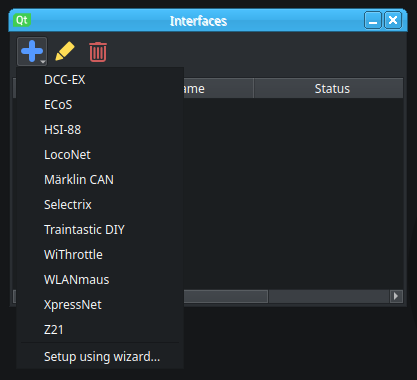Select the HSI-88 interface entry
417x380 pixels.
(x=100, y=130)
